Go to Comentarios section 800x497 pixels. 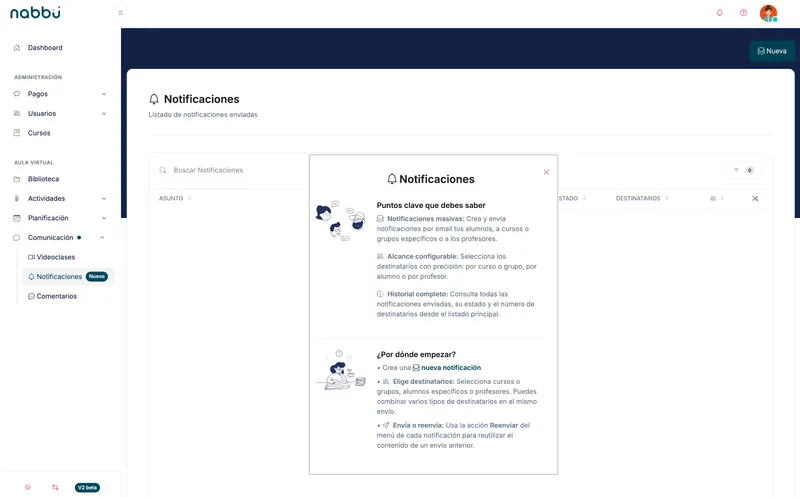[x=53, y=296]
